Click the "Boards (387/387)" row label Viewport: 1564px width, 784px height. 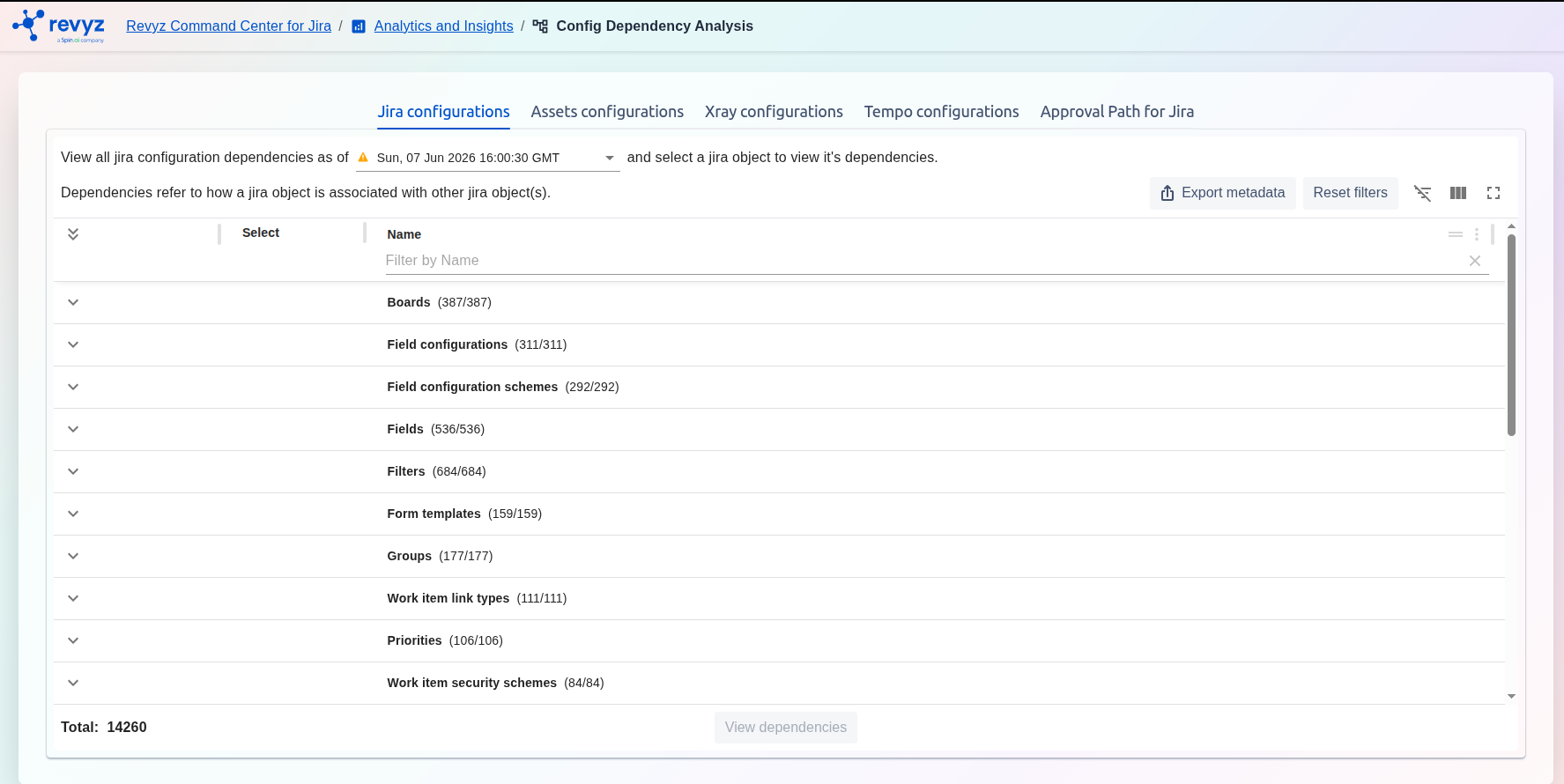[x=439, y=302]
